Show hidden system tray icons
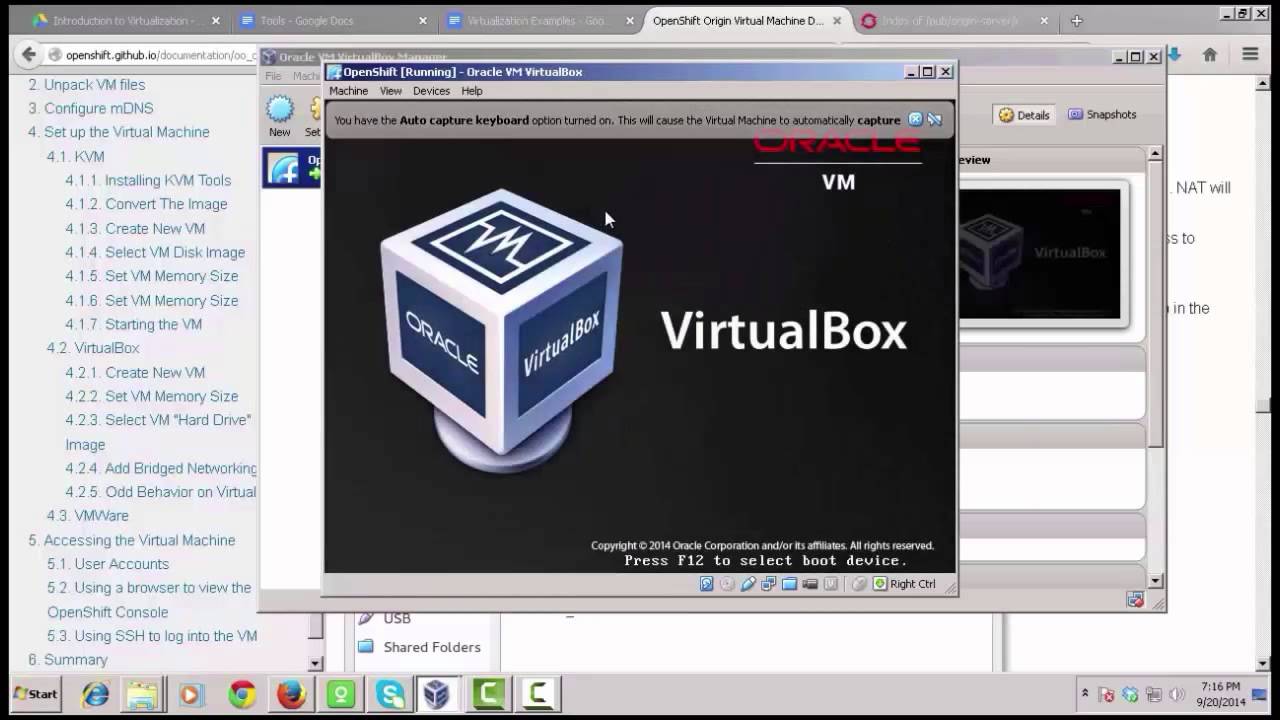 click(x=1085, y=693)
